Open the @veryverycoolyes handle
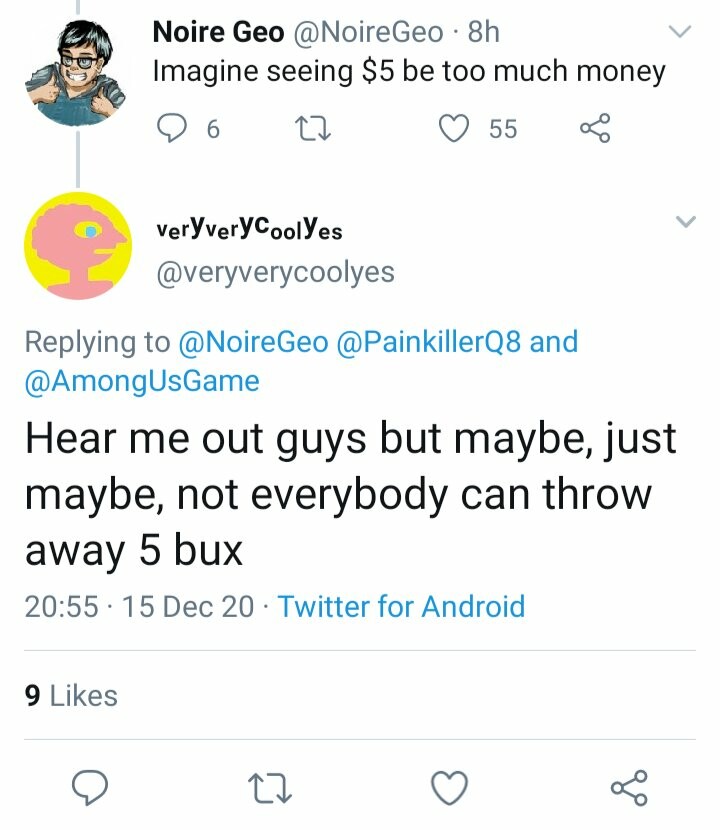 point(273,272)
